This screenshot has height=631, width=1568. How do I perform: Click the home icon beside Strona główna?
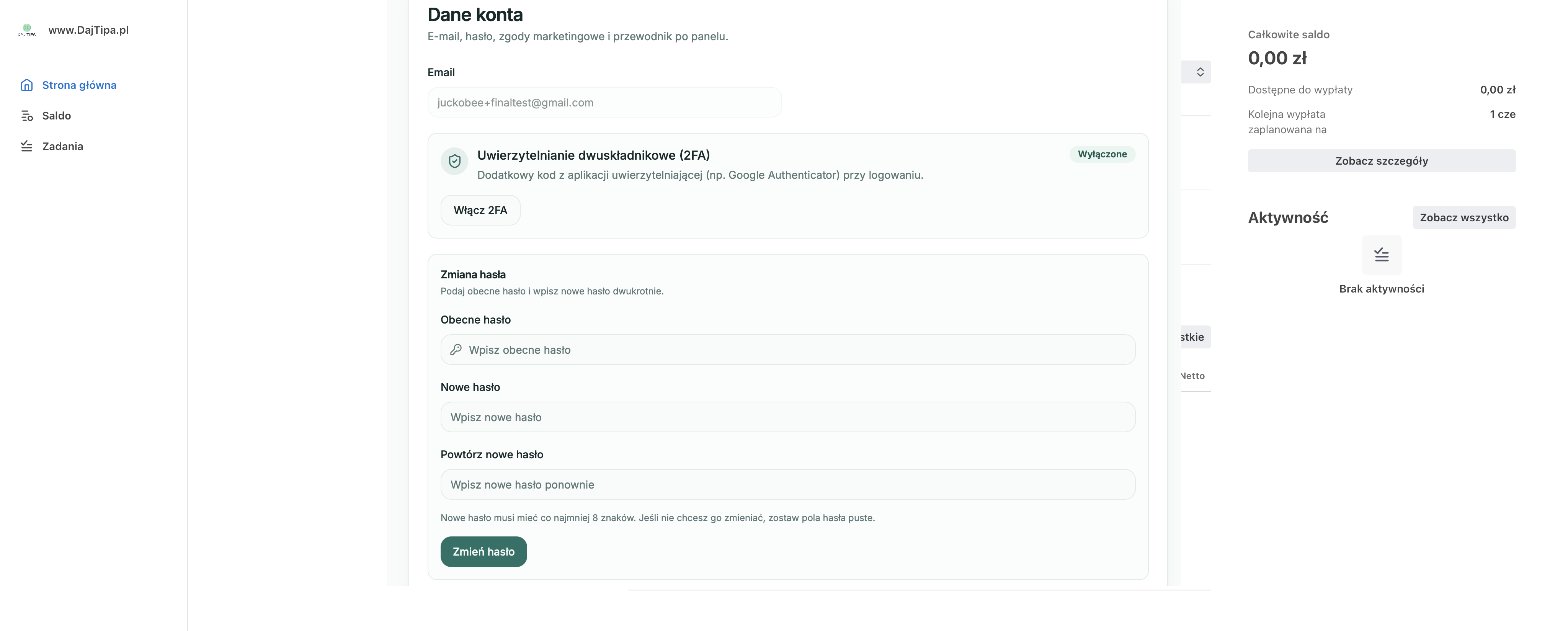click(x=27, y=85)
